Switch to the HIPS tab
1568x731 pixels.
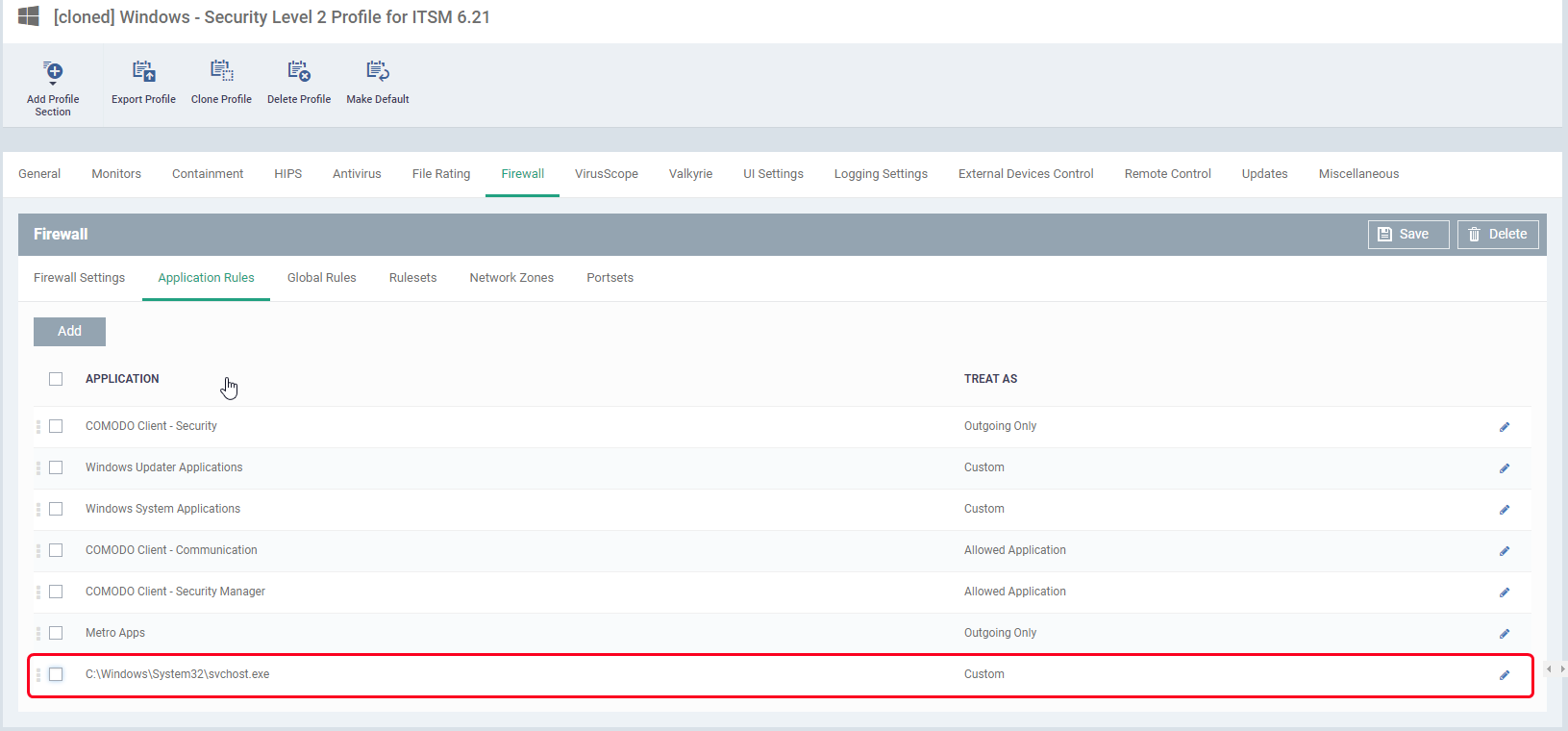point(287,174)
